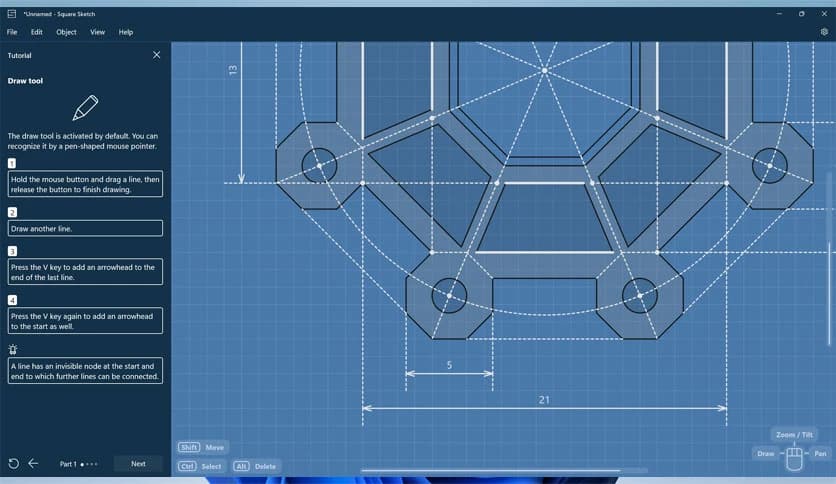Screen dimensions: 836x484
Task: Click the dimension label '21'
Action: click(x=544, y=400)
